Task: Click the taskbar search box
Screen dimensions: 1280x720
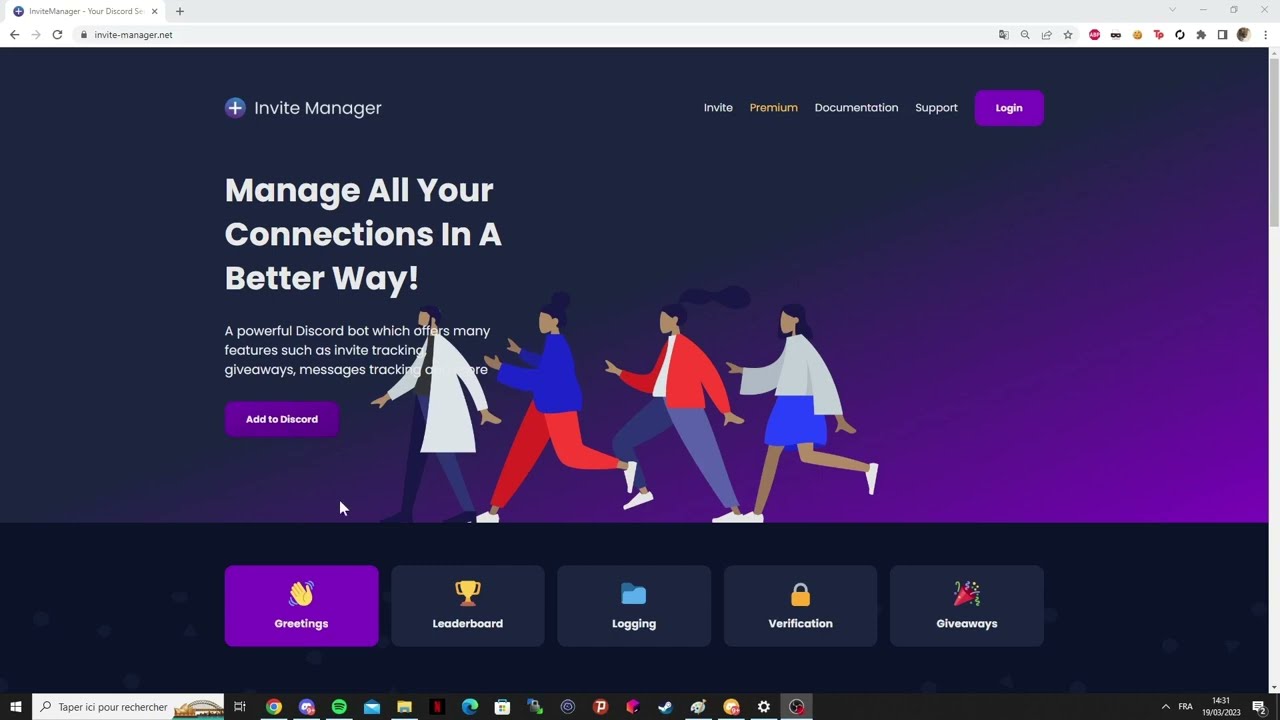Action: coord(128,707)
